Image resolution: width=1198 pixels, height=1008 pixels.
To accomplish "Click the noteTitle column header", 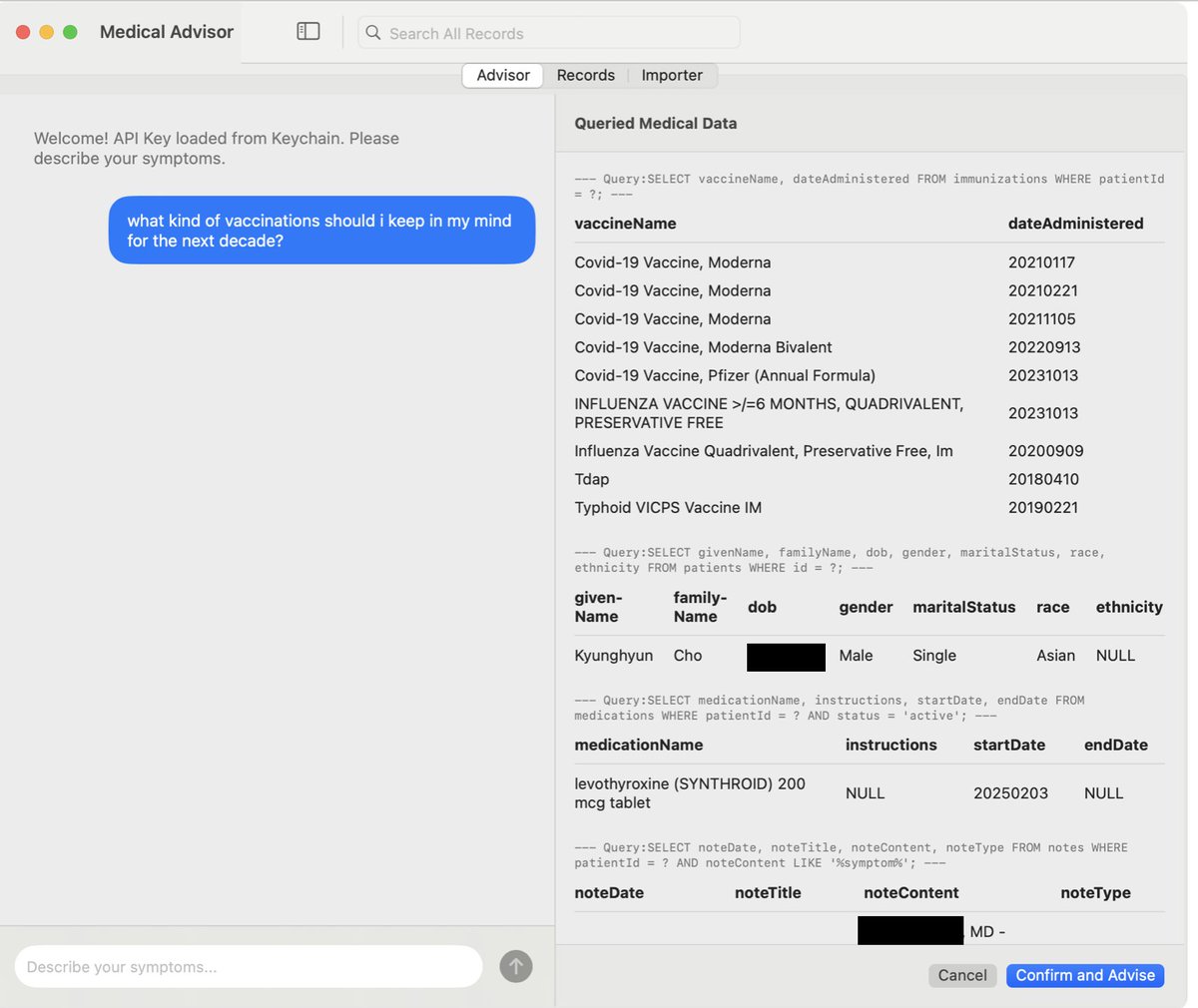I will click(x=768, y=893).
